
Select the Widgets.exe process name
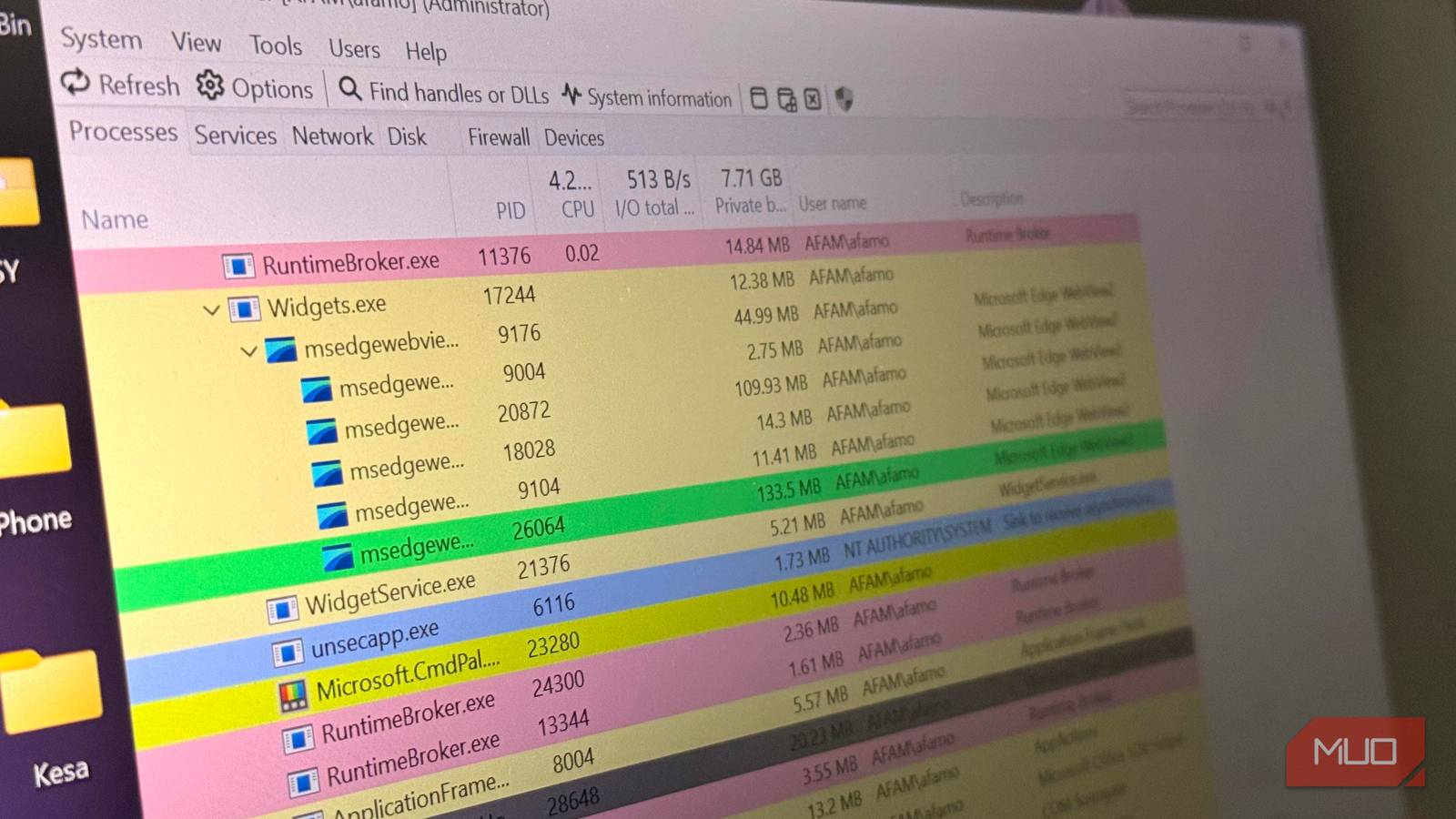click(326, 306)
